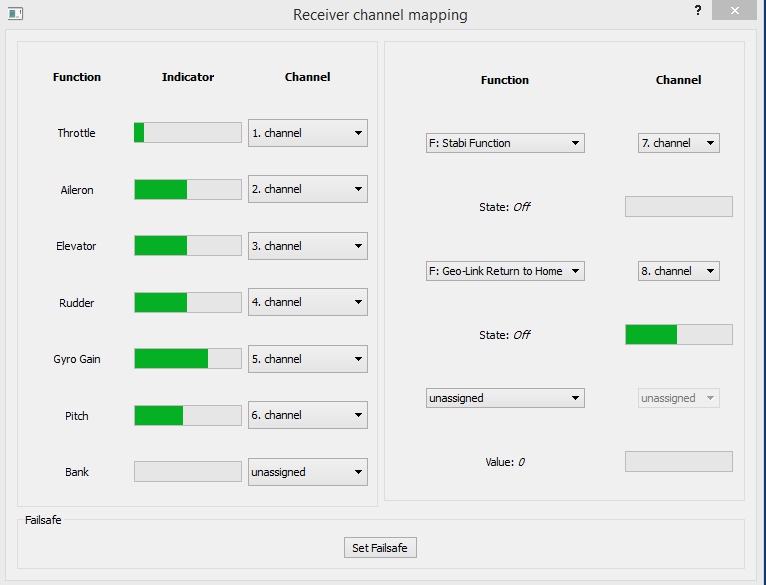Select the Pitch channel combo box
Viewport: 766px width, 585px height.
tap(307, 415)
